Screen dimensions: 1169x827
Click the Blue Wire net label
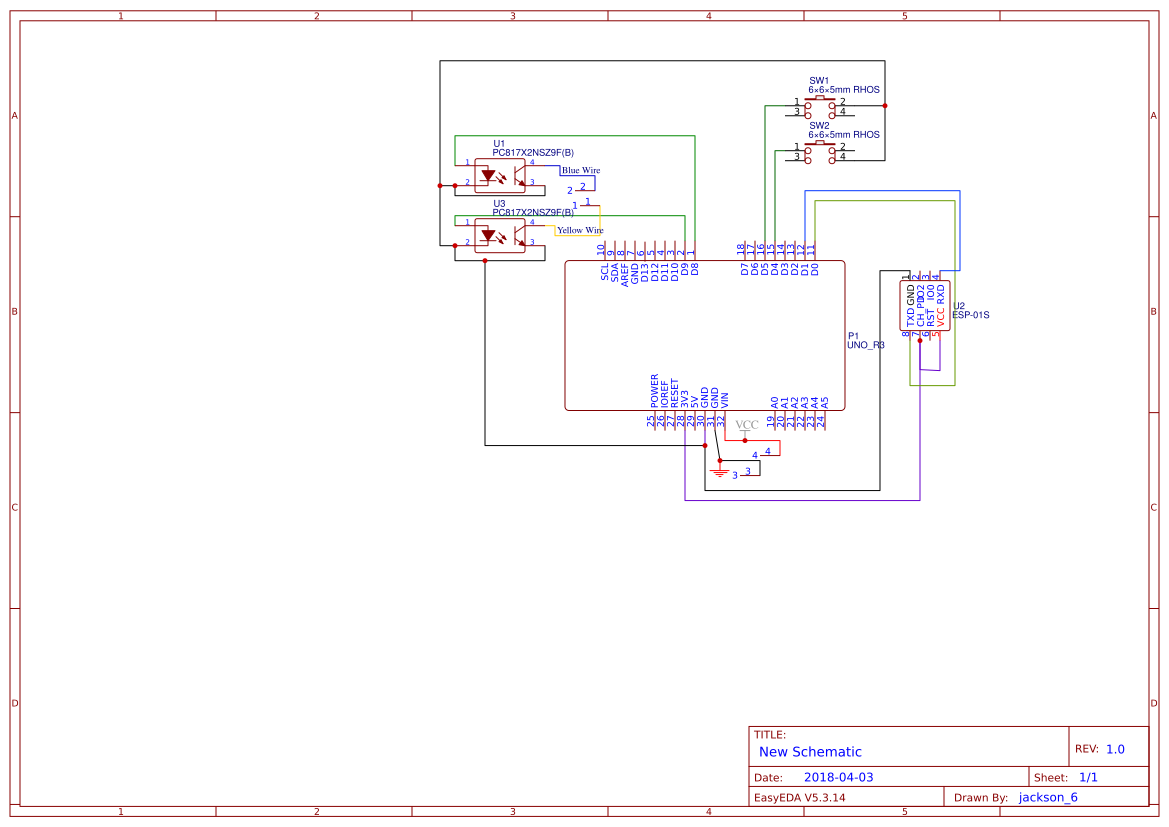579,170
